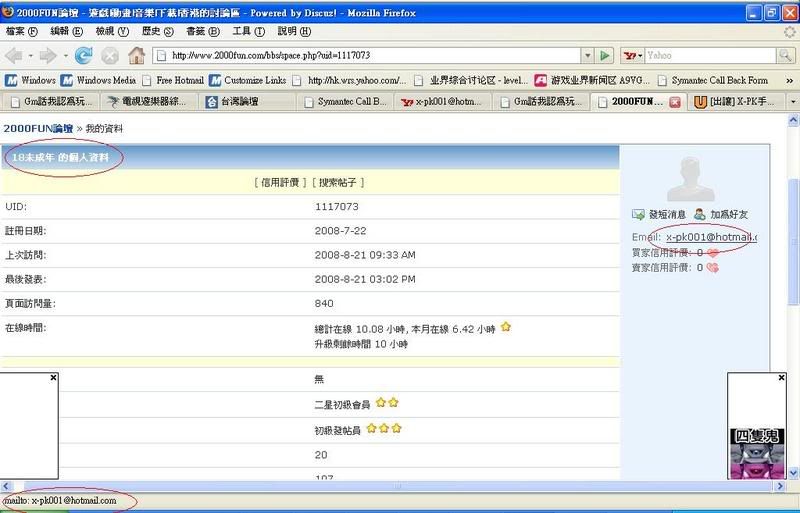The height and width of the screenshot is (513, 800).
Task: Open the tab list dropdown arrow
Action: click(793, 102)
